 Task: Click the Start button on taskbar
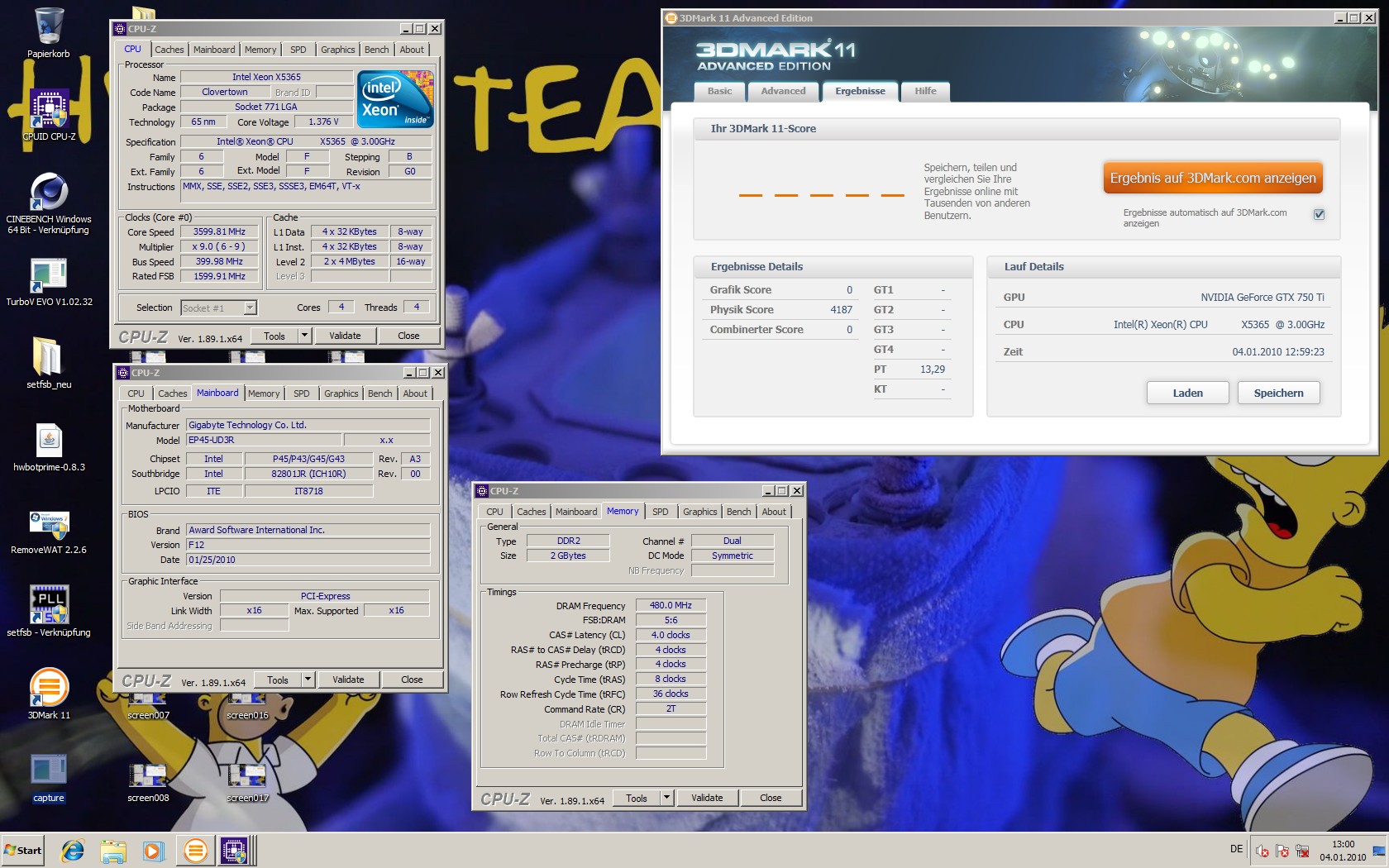point(23,850)
